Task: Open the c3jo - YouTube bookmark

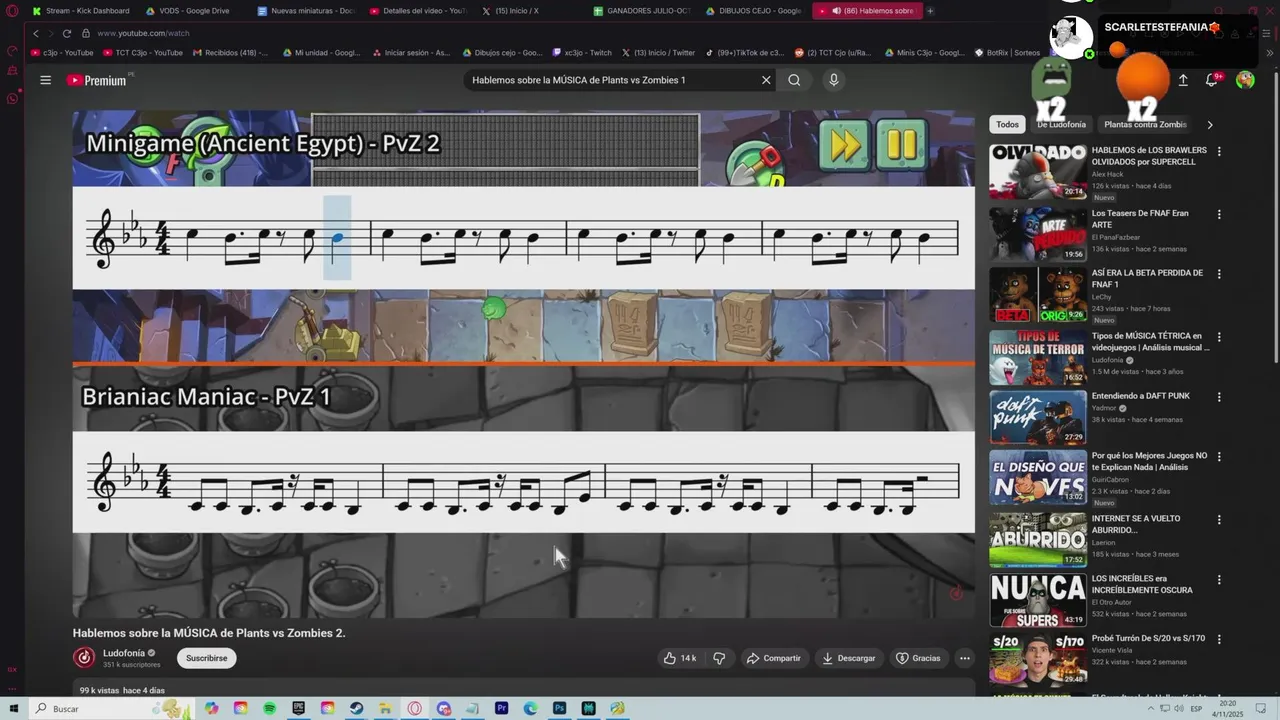Action: 62,52
